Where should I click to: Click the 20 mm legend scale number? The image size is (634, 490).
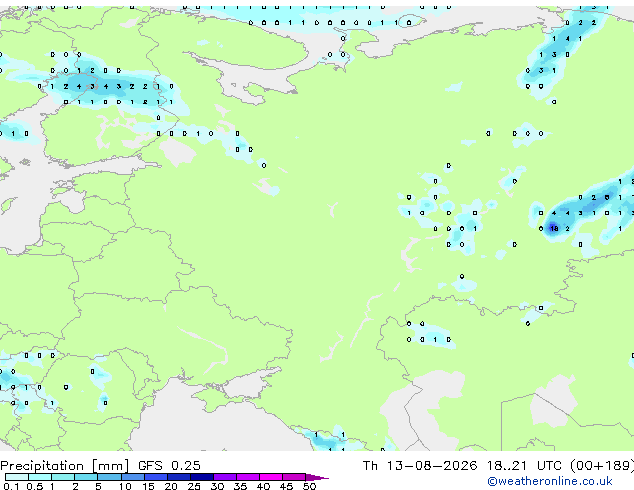(x=171, y=486)
